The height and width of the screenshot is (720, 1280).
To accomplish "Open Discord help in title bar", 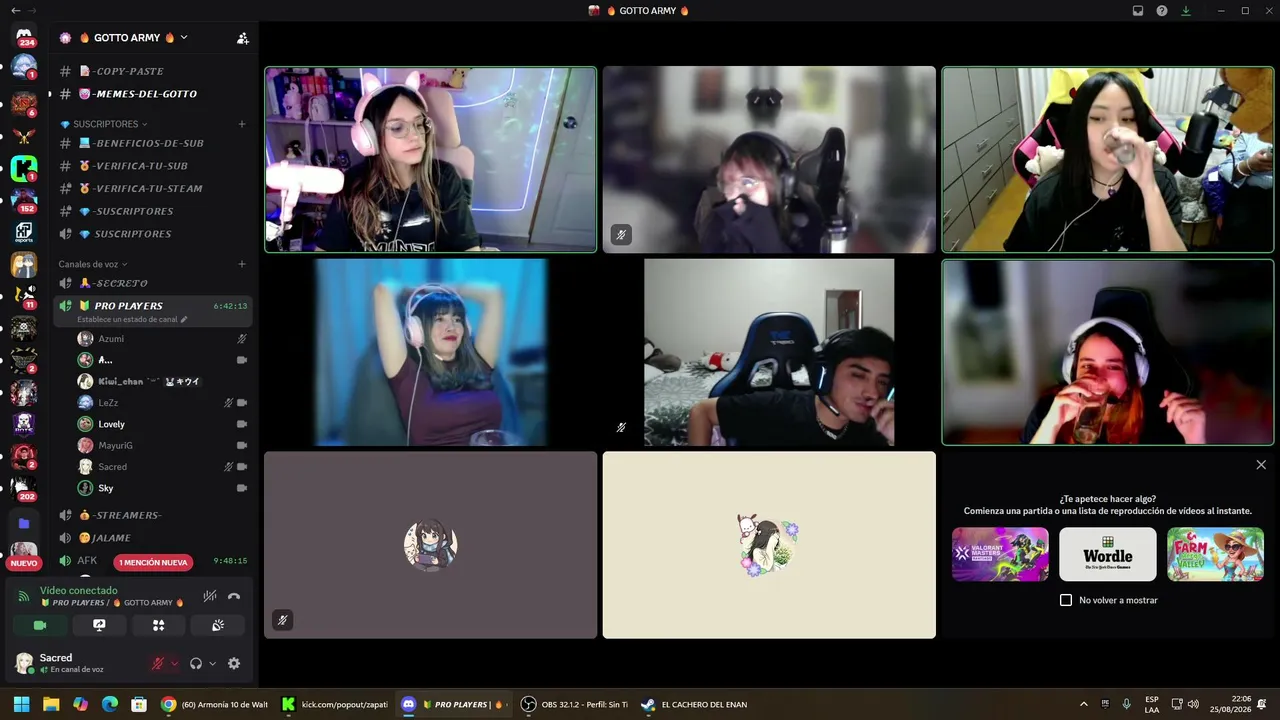I will pyautogui.click(x=1162, y=11).
